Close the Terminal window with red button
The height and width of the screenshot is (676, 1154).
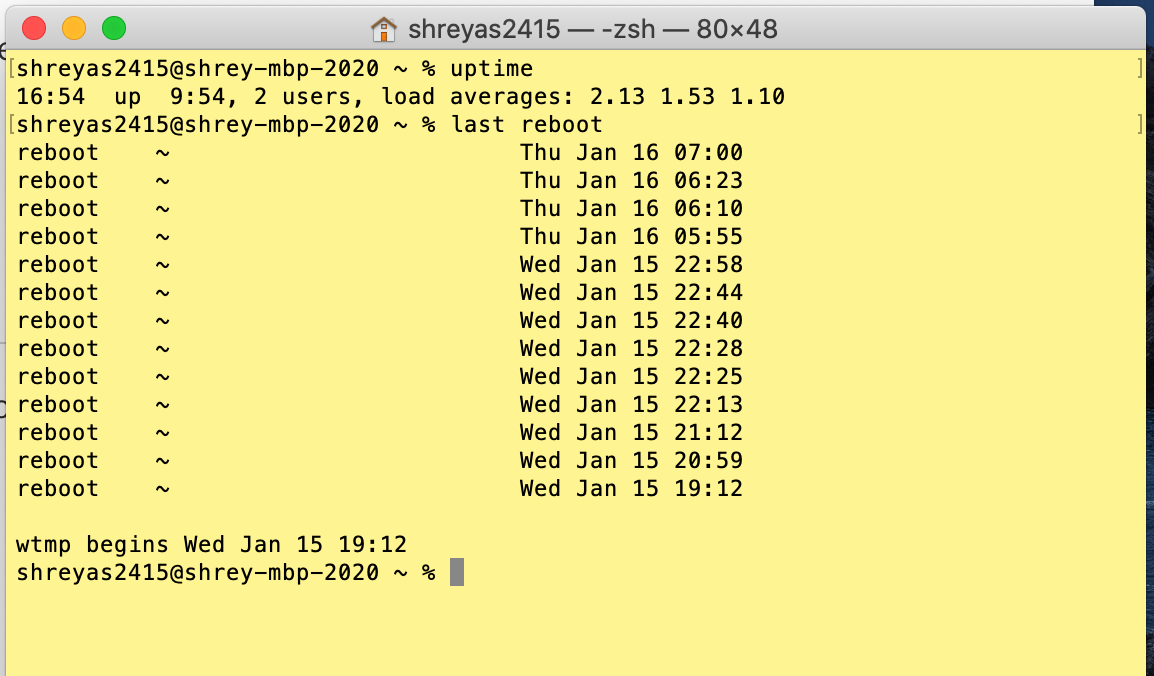tap(34, 28)
